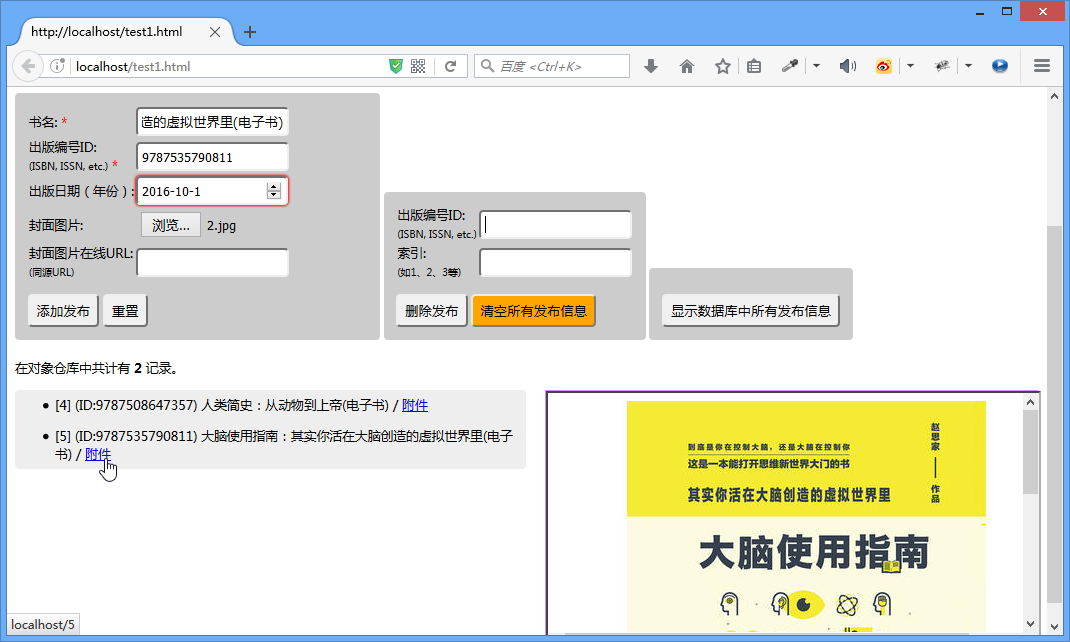The image size is (1070, 642).
Task: Open 附件 link for record [4]
Action: coord(415,405)
